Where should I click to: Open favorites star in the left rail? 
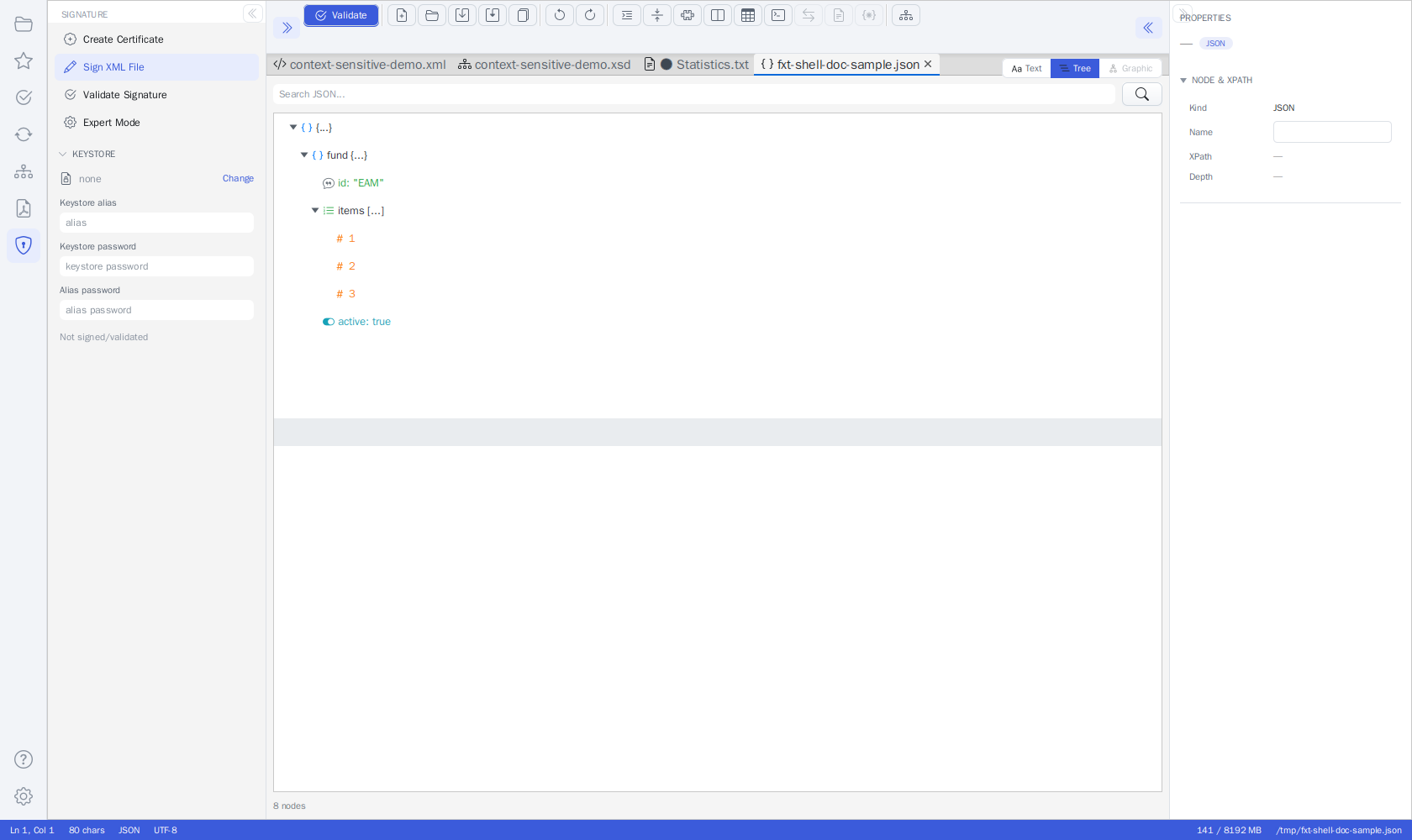tap(24, 60)
